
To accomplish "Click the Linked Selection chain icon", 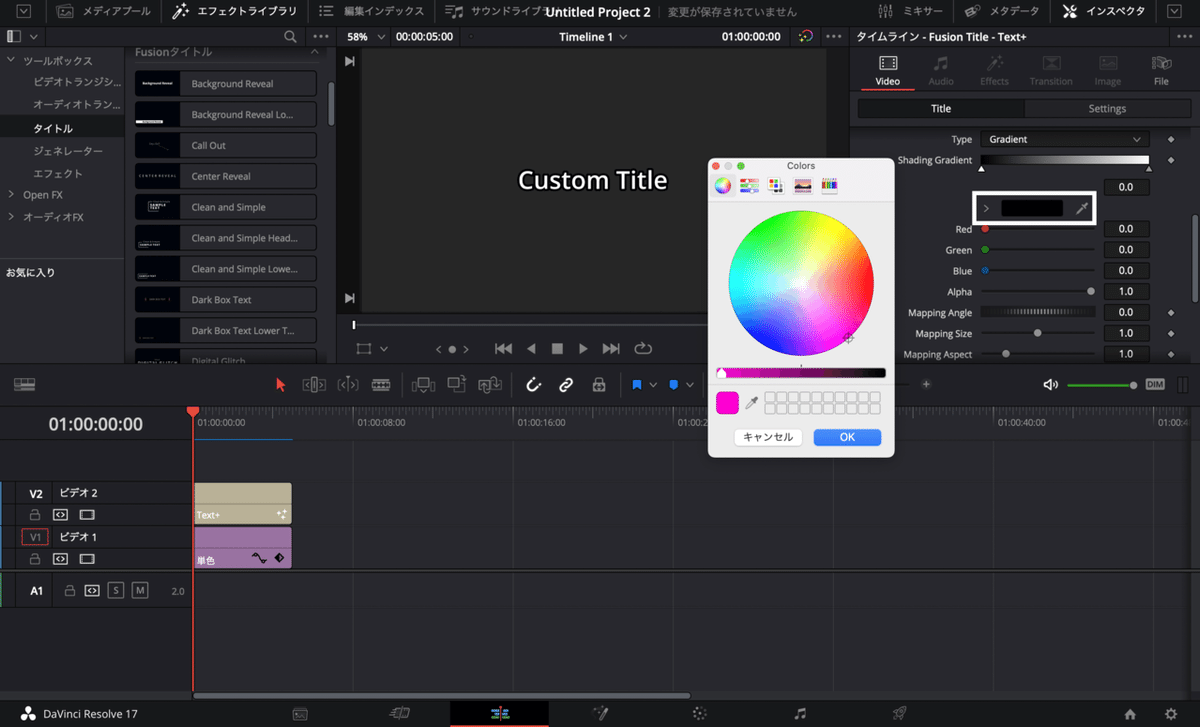I will tap(566, 385).
